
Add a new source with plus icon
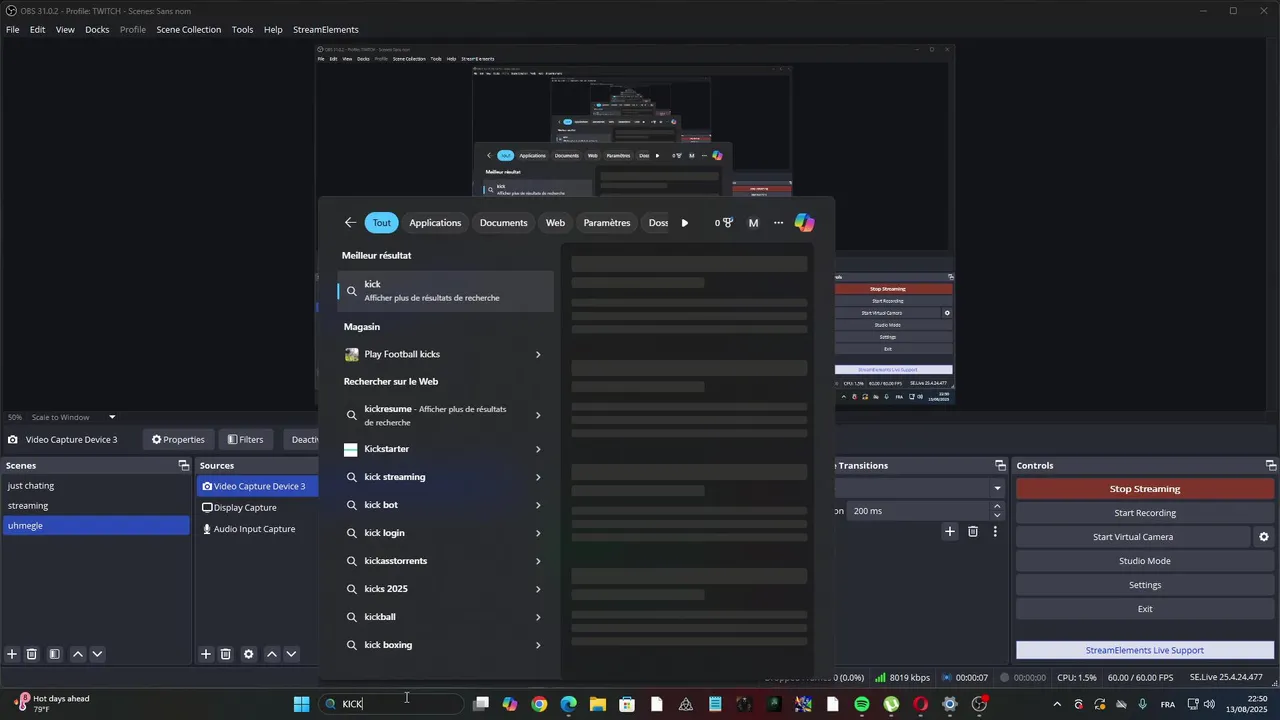pyautogui.click(x=206, y=654)
